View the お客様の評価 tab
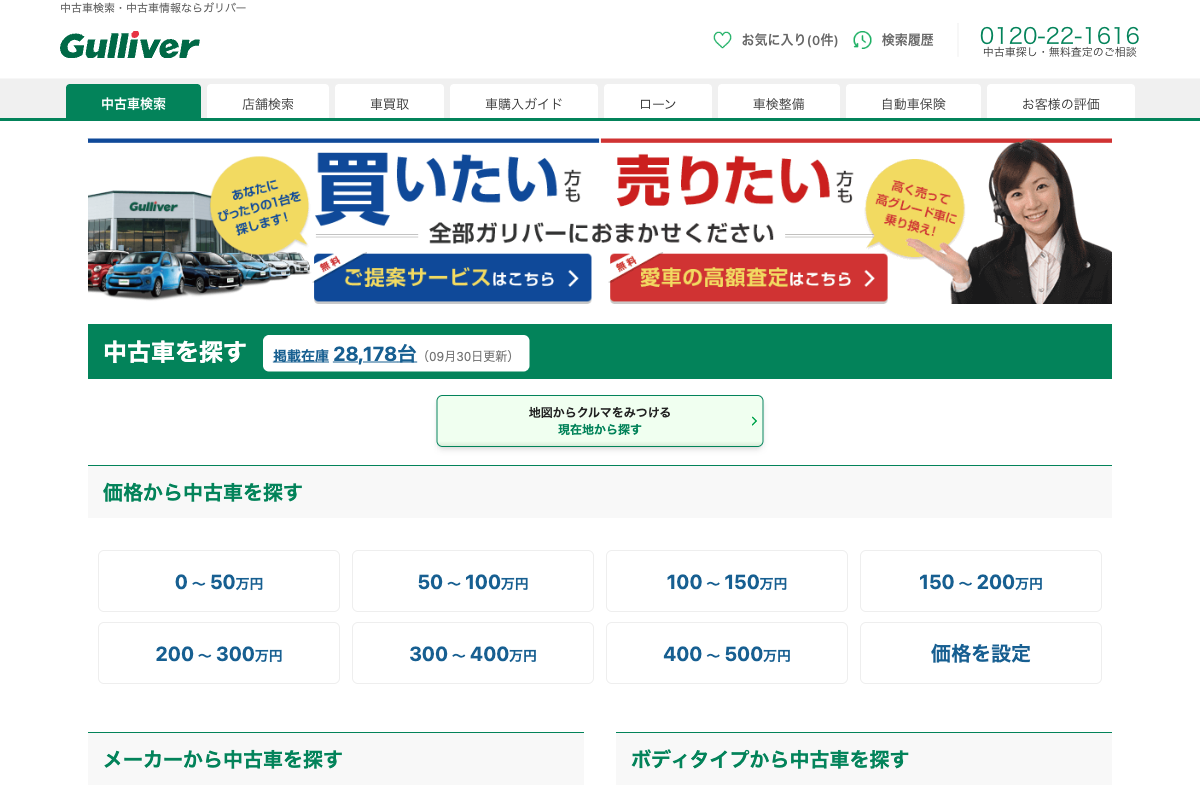The width and height of the screenshot is (1200, 800). pos(1060,103)
